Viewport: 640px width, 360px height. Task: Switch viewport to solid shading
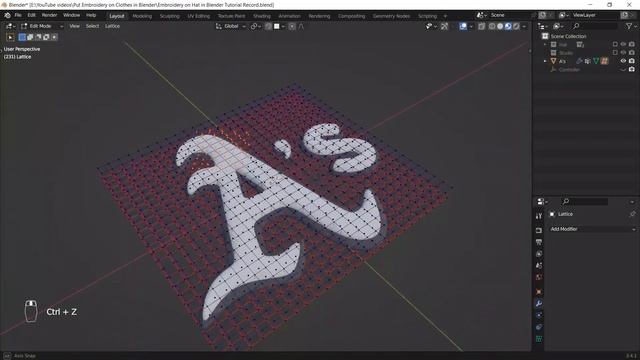500,26
